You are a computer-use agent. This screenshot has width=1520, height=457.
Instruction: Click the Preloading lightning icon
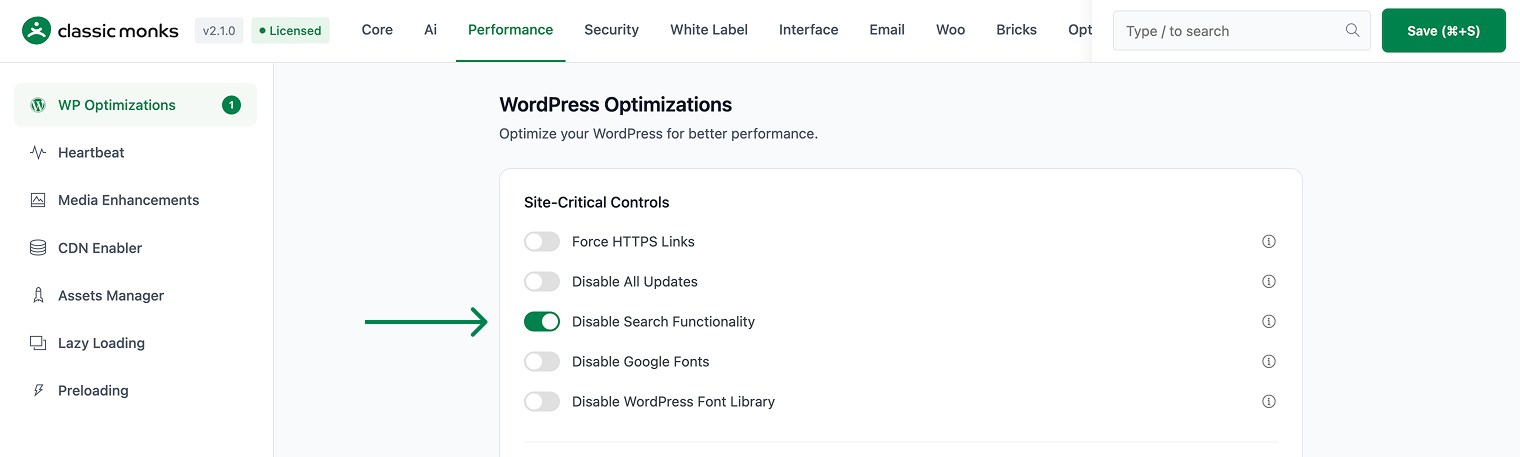(x=38, y=391)
